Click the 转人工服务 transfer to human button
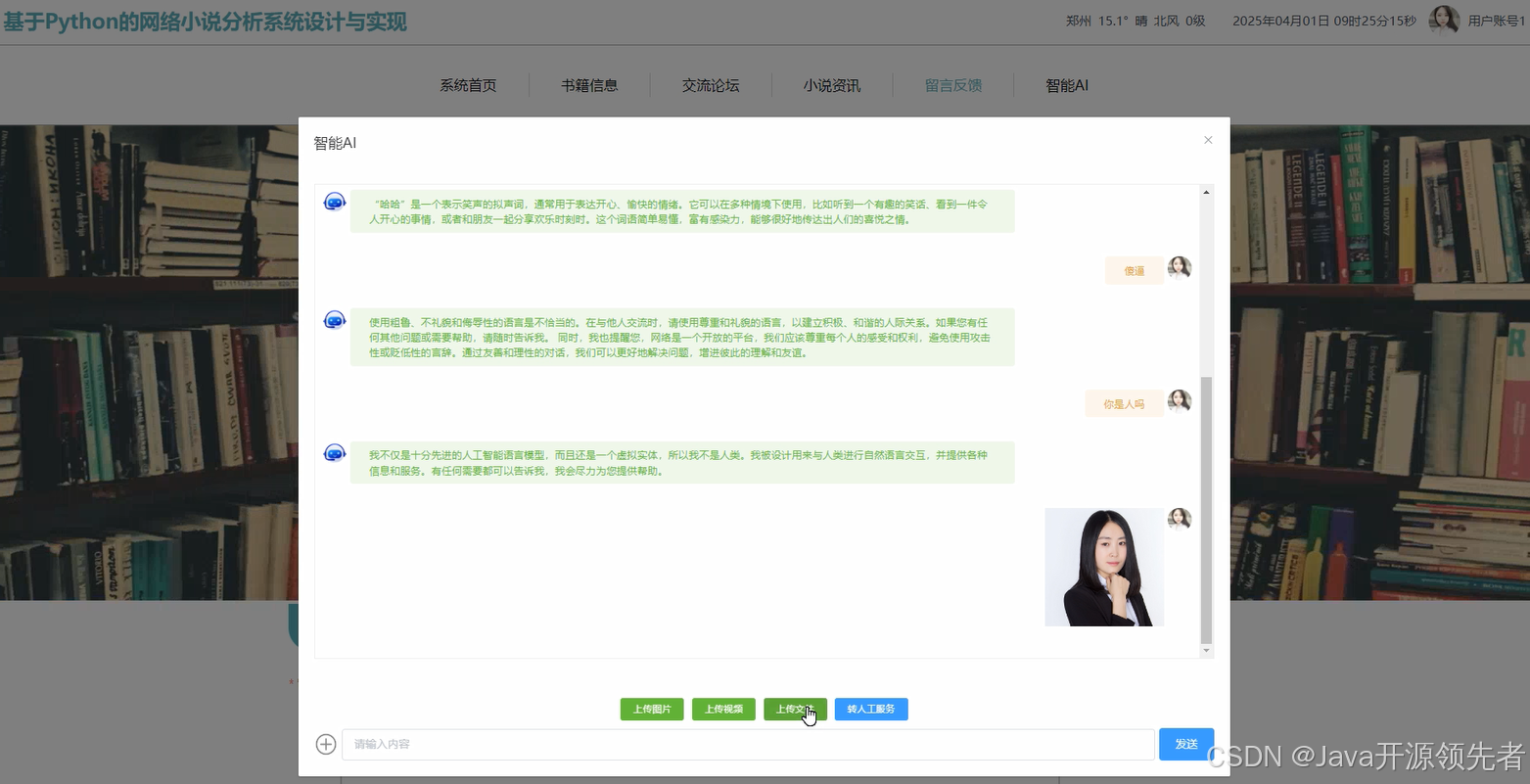This screenshot has height=784, width=1530. click(x=870, y=709)
